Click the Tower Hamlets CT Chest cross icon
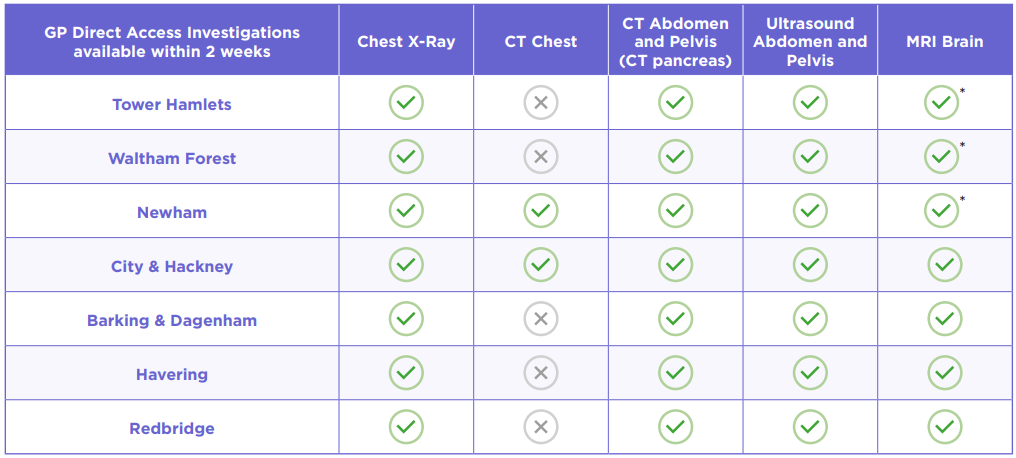This screenshot has width=1016, height=458. coord(540,102)
